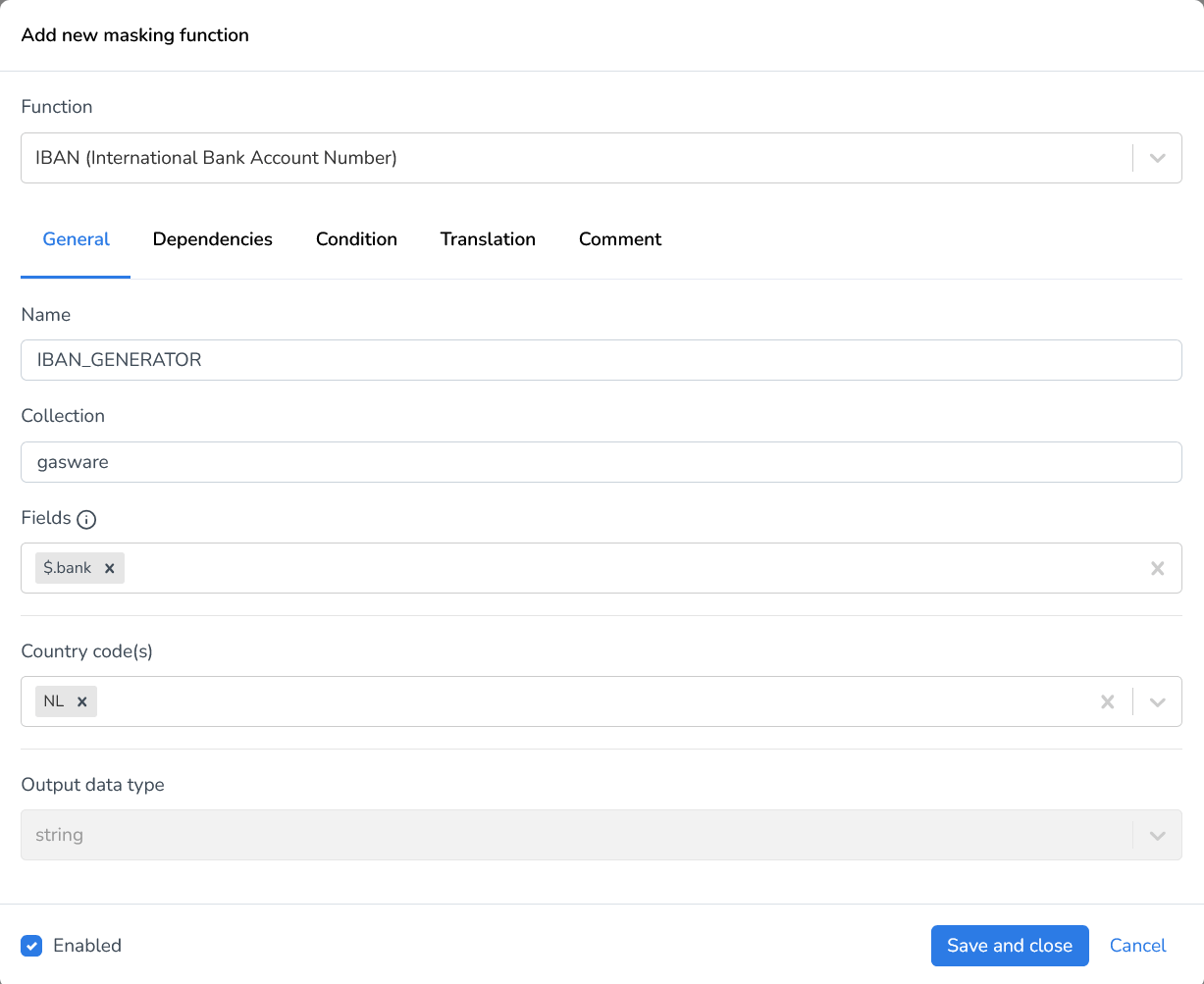Open the Country code(s) dropdown

pos(1158,701)
